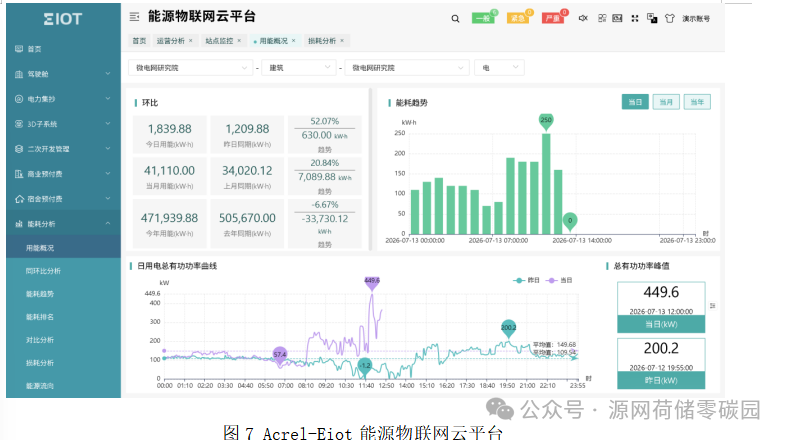
Task: Click the 商业预付费 building icon
Action: pos(19,174)
